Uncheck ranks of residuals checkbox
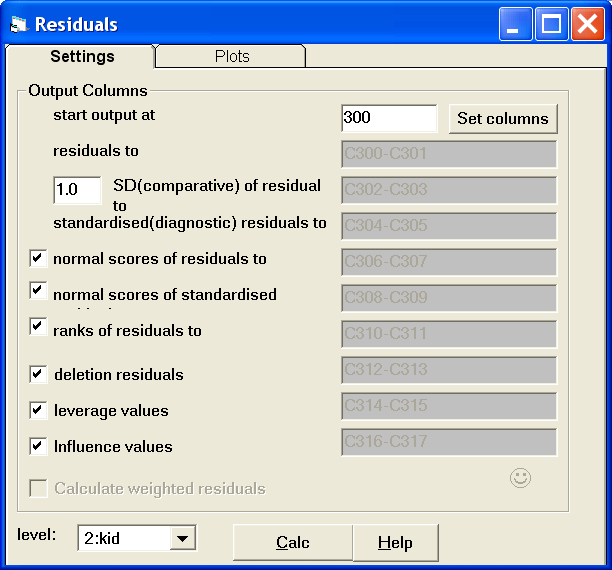 click(38, 326)
